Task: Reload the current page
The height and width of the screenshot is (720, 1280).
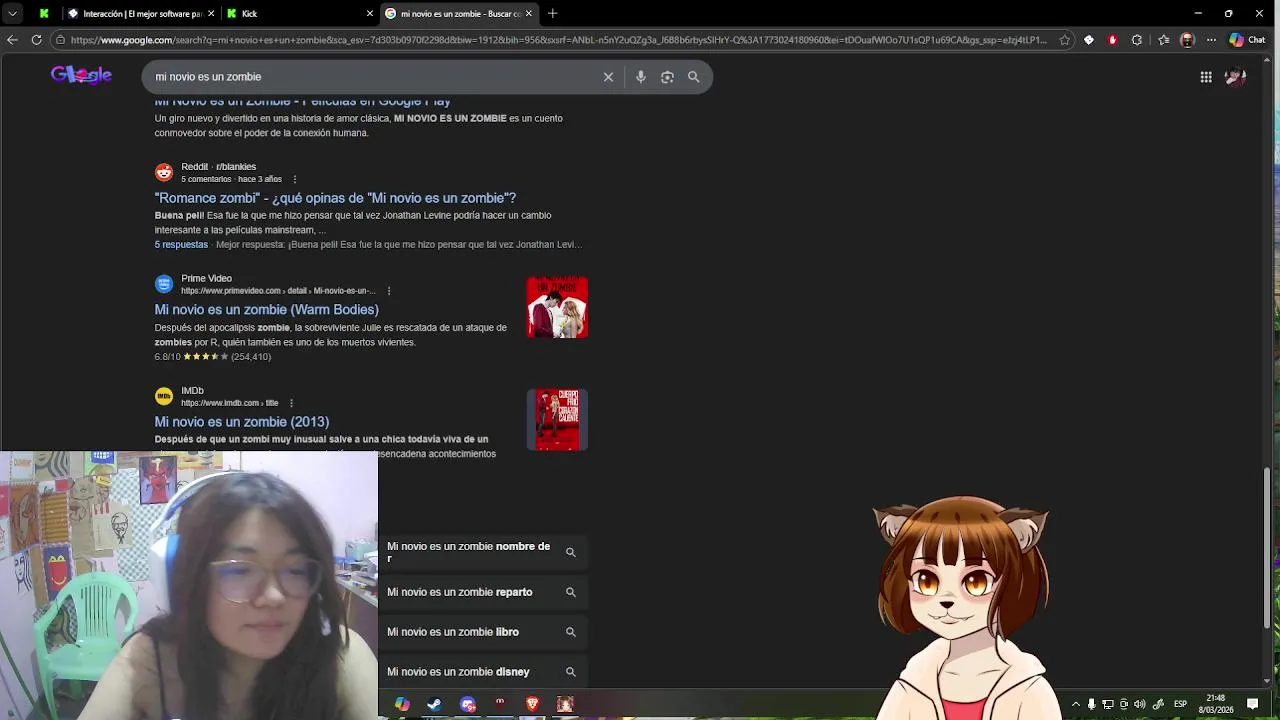Action: [x=36, y=40]
